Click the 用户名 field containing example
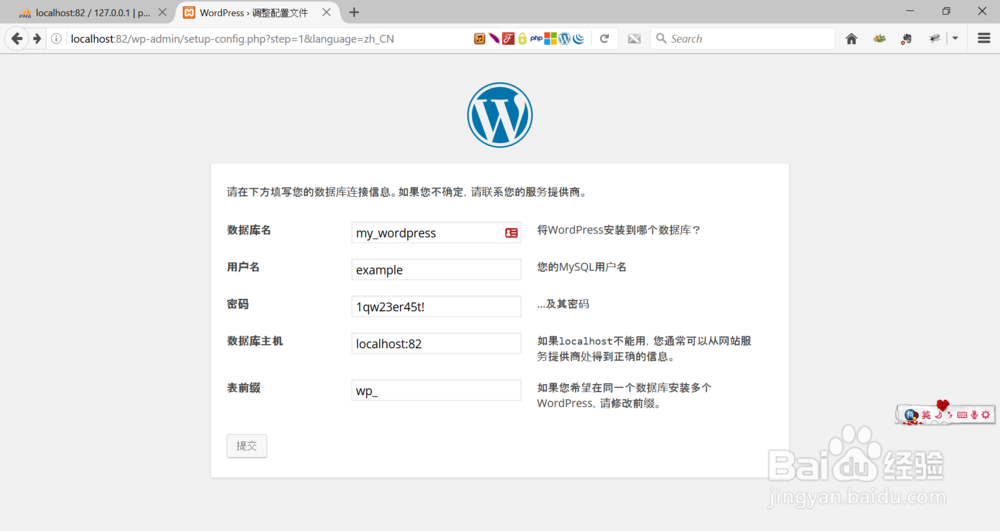The image size is (1000, 531). click(436, 270)
